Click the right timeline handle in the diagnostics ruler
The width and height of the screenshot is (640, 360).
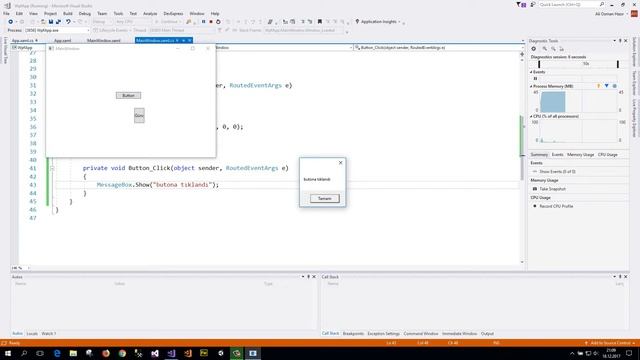618,64
